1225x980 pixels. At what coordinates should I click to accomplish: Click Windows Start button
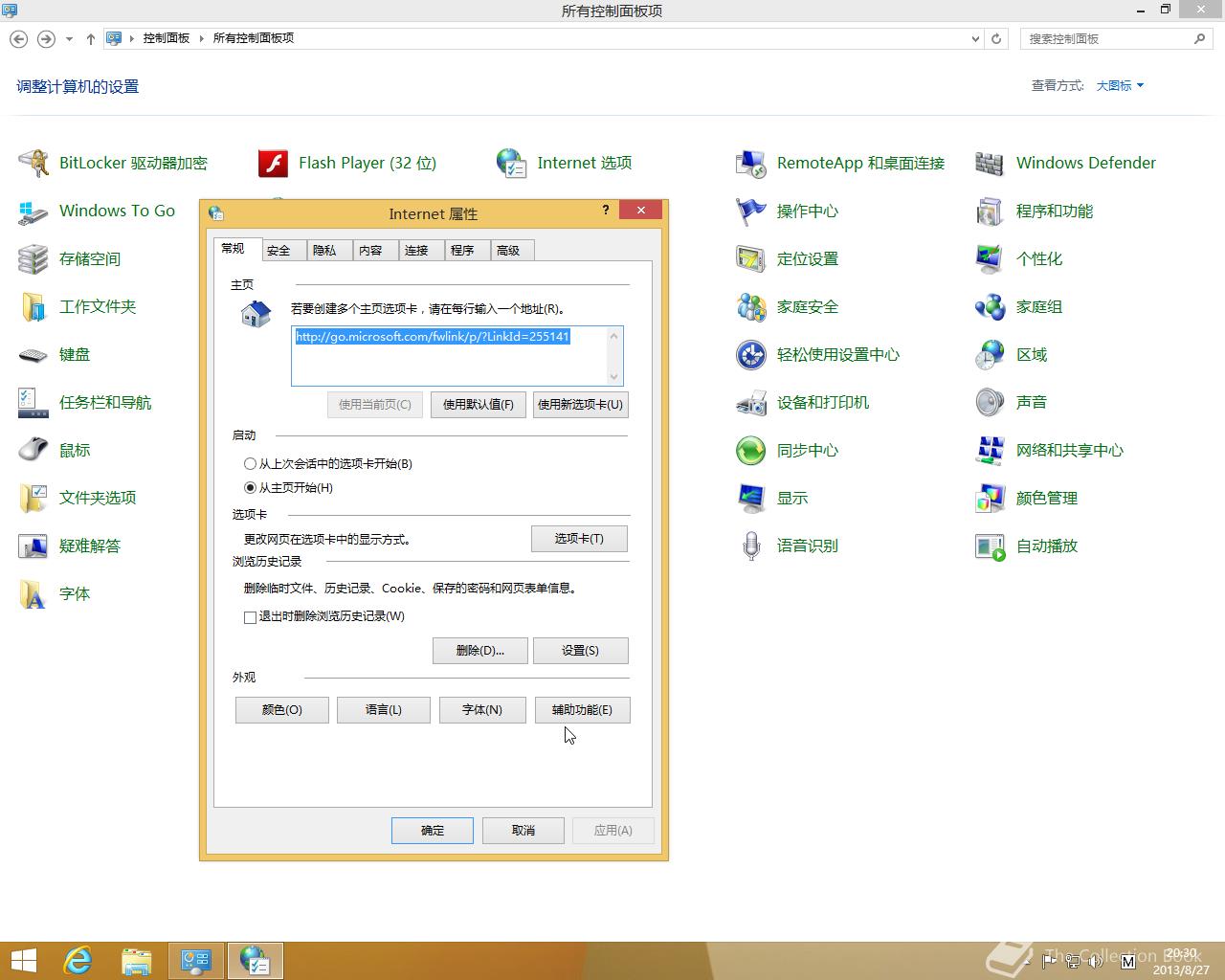click(23, 960)
